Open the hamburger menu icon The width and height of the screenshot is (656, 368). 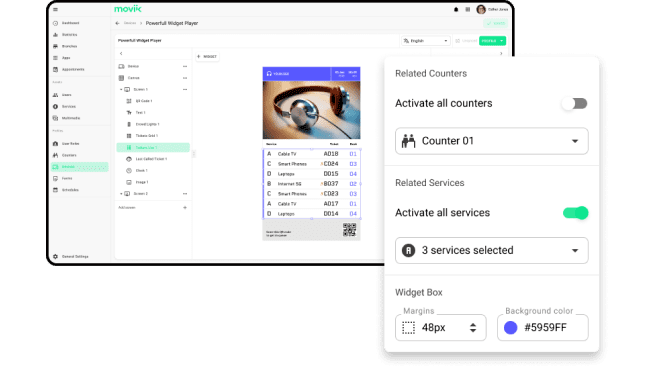pos(55,9)
